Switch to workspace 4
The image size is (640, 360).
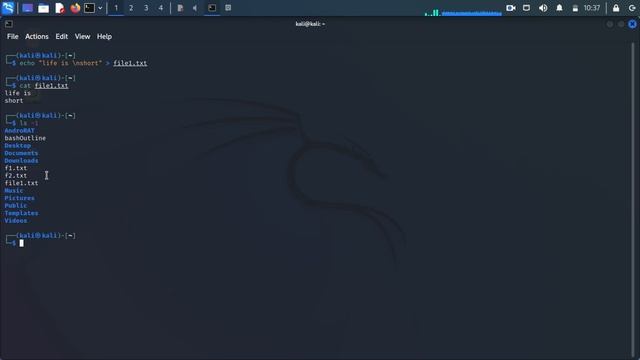click(x=161, y=8)
